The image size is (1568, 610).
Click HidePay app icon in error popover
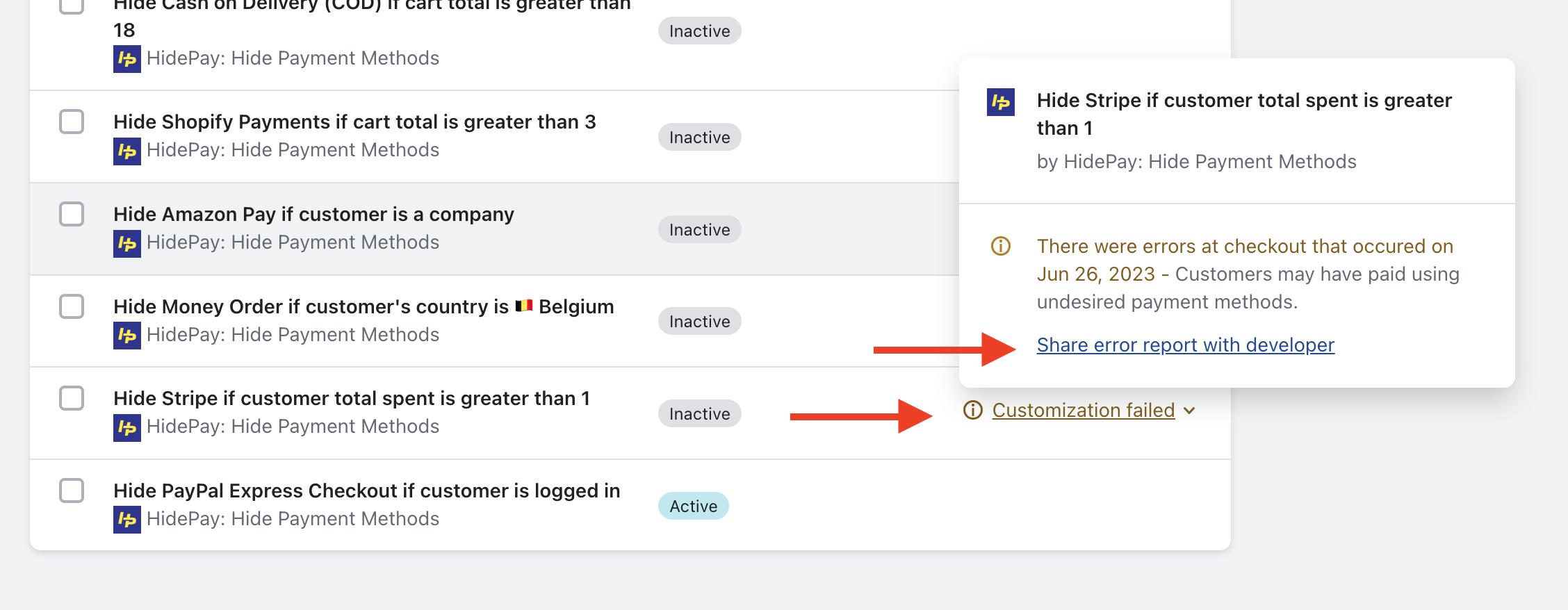(x=1001, y=102)
